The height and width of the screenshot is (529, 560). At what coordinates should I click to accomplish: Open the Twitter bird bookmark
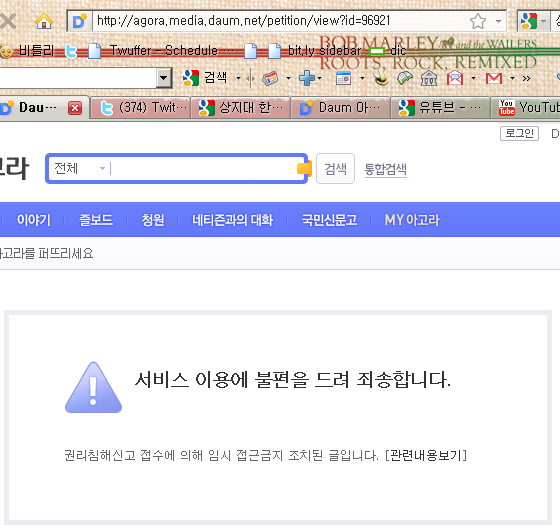click(71, 51)
